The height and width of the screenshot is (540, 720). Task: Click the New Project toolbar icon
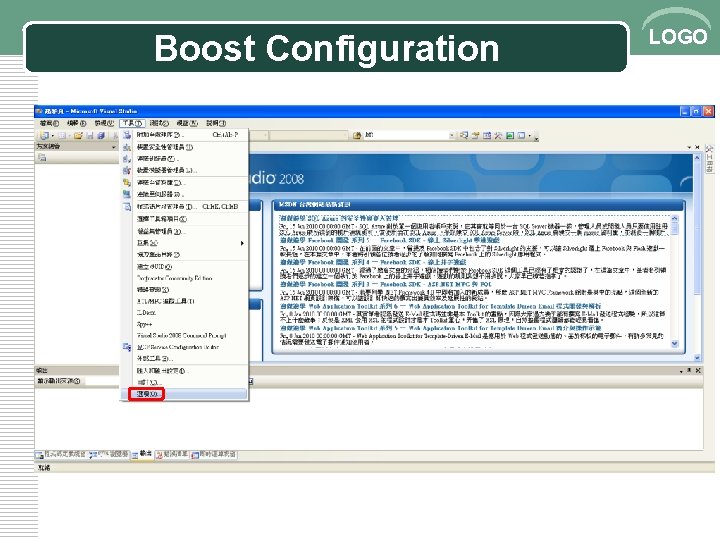click(45, 135)
